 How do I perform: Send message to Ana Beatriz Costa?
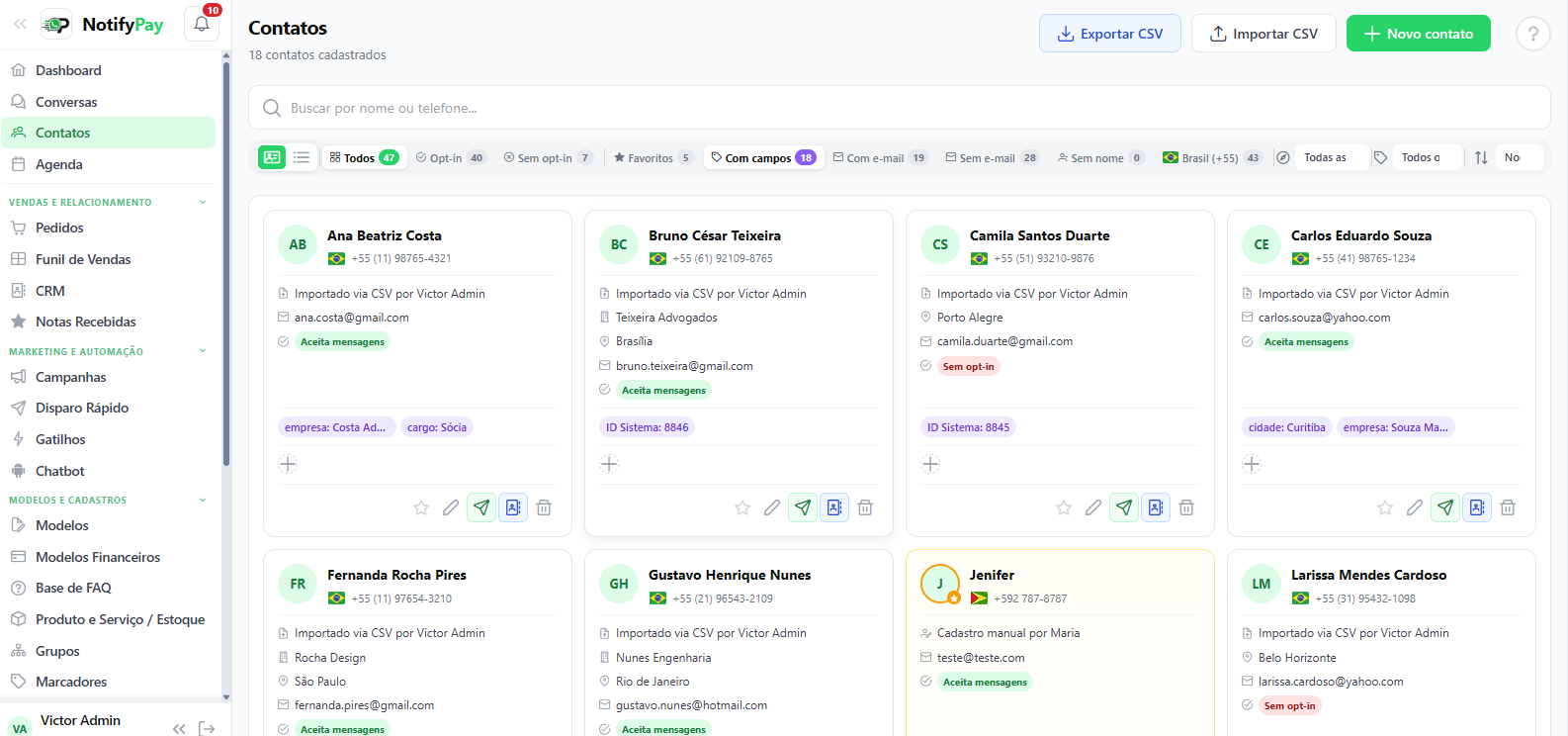tap(481, 507)
